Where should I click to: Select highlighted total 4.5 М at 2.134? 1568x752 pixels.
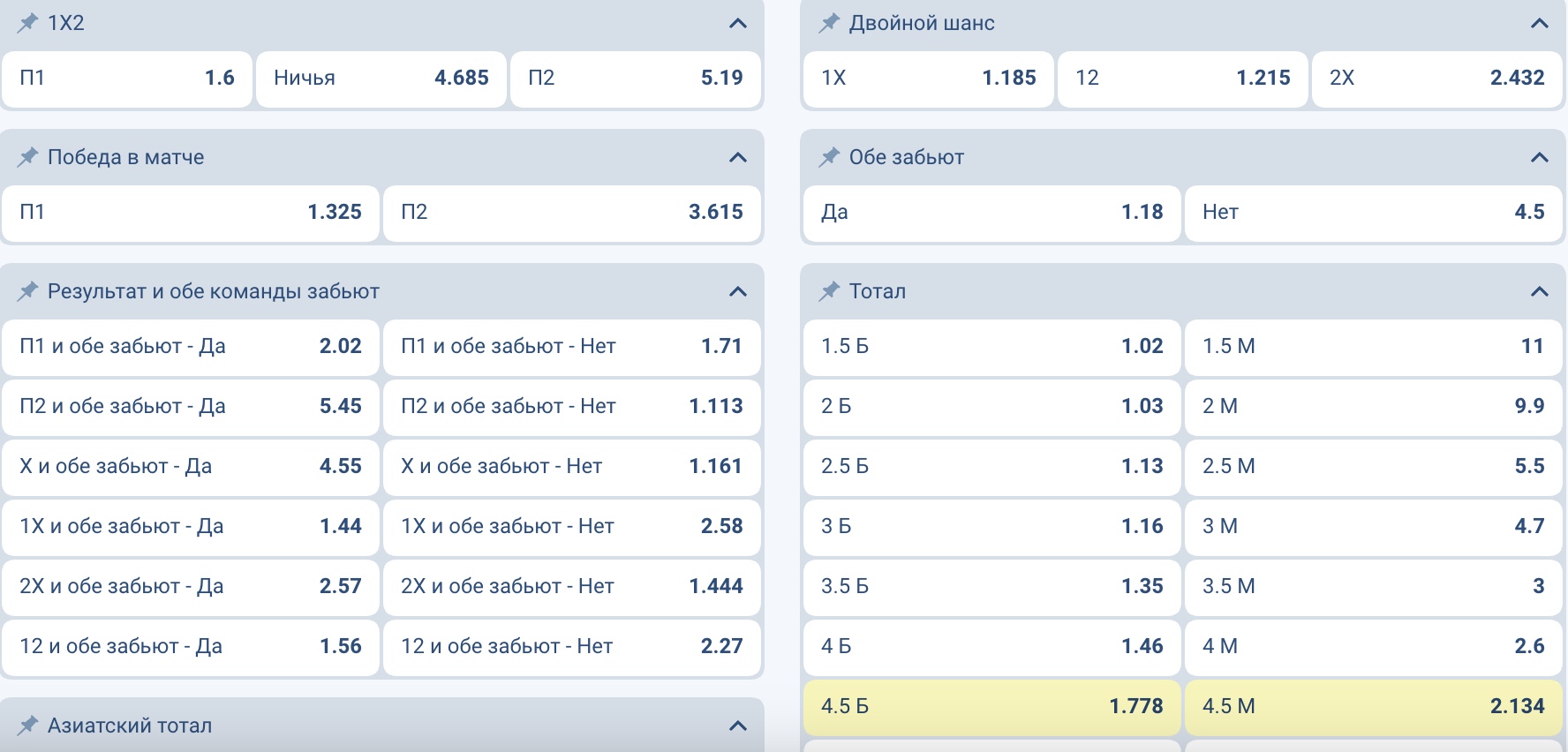pos(1373,707)
